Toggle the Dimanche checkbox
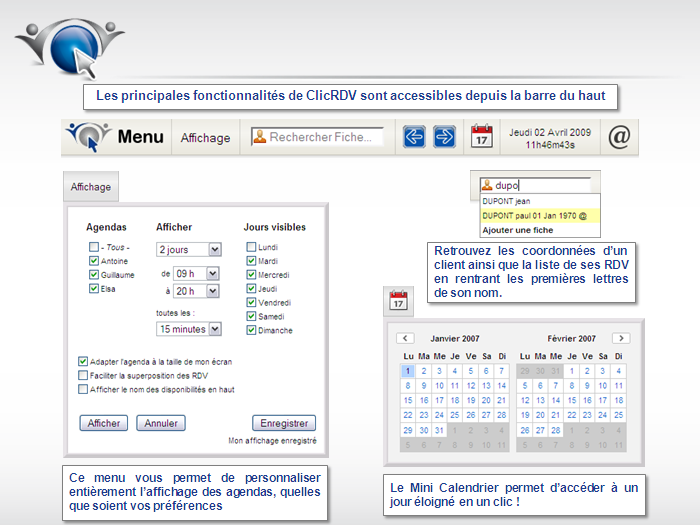Image resolution: width=700 pixels, height=525 pixels. point(251,330)
